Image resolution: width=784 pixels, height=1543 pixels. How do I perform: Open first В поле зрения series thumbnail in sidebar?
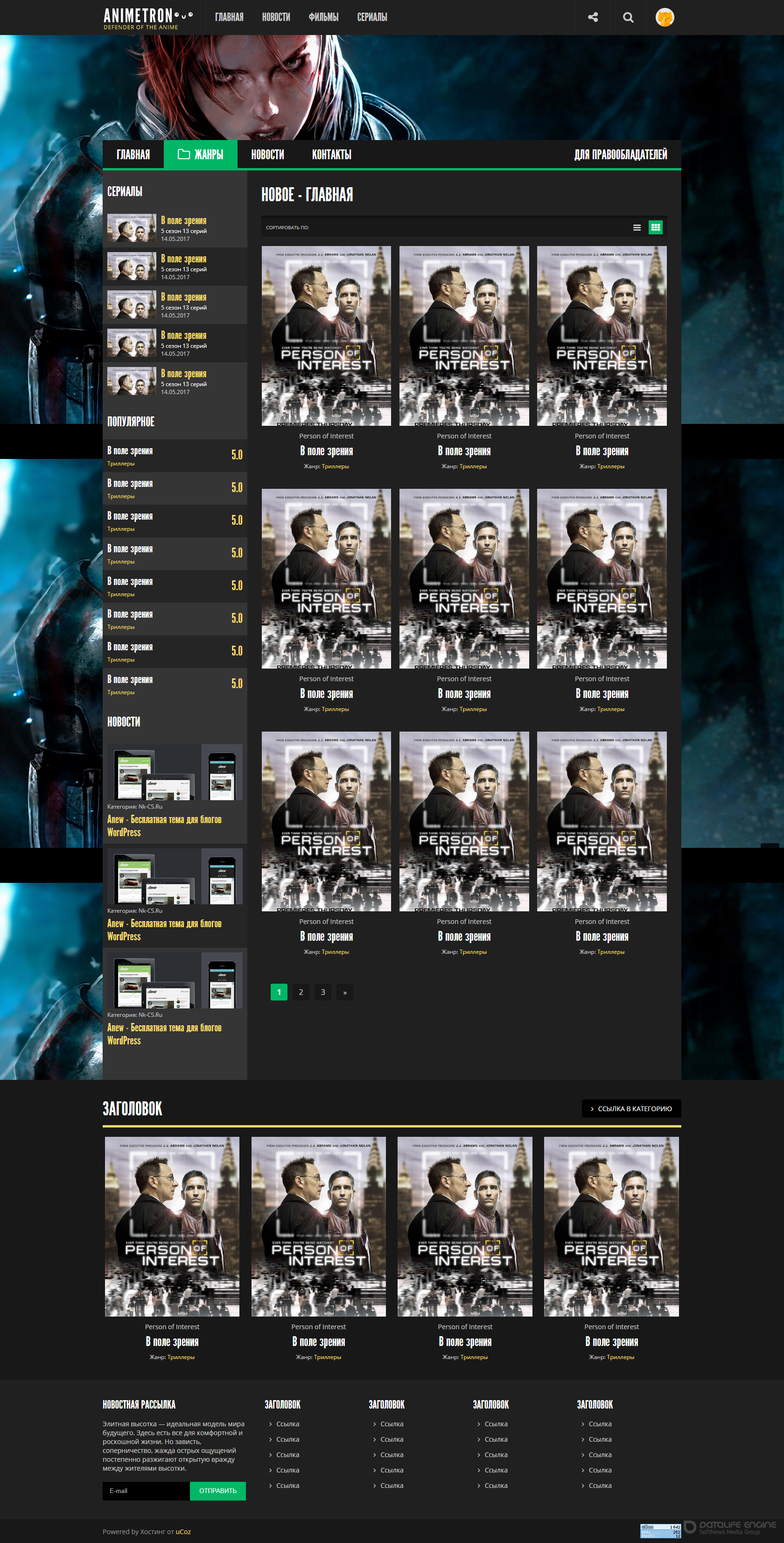point(132,228)
